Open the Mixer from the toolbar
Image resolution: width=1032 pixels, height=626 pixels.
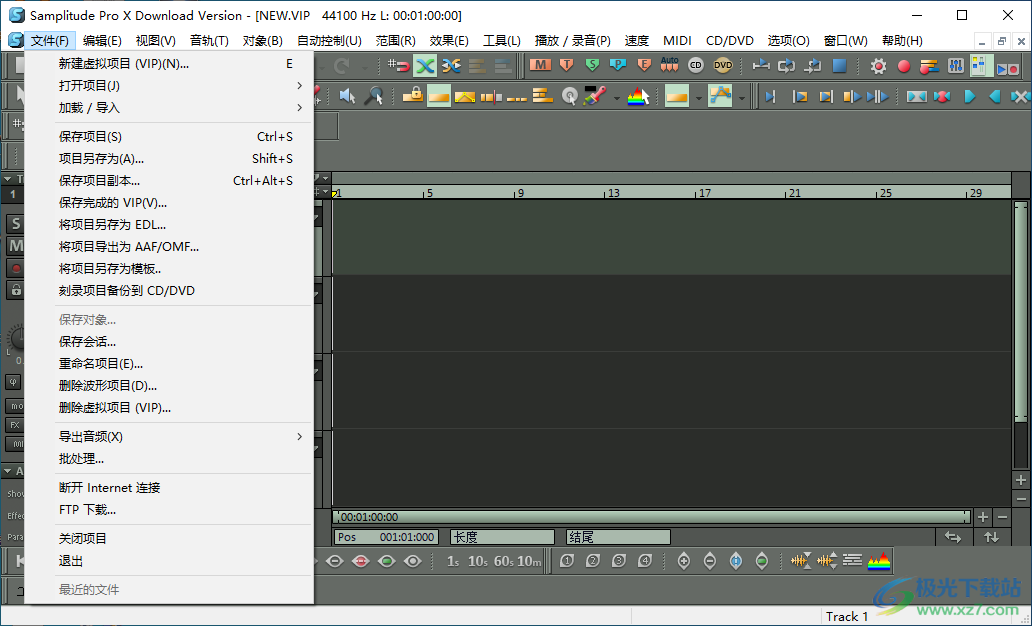[955, 66]
